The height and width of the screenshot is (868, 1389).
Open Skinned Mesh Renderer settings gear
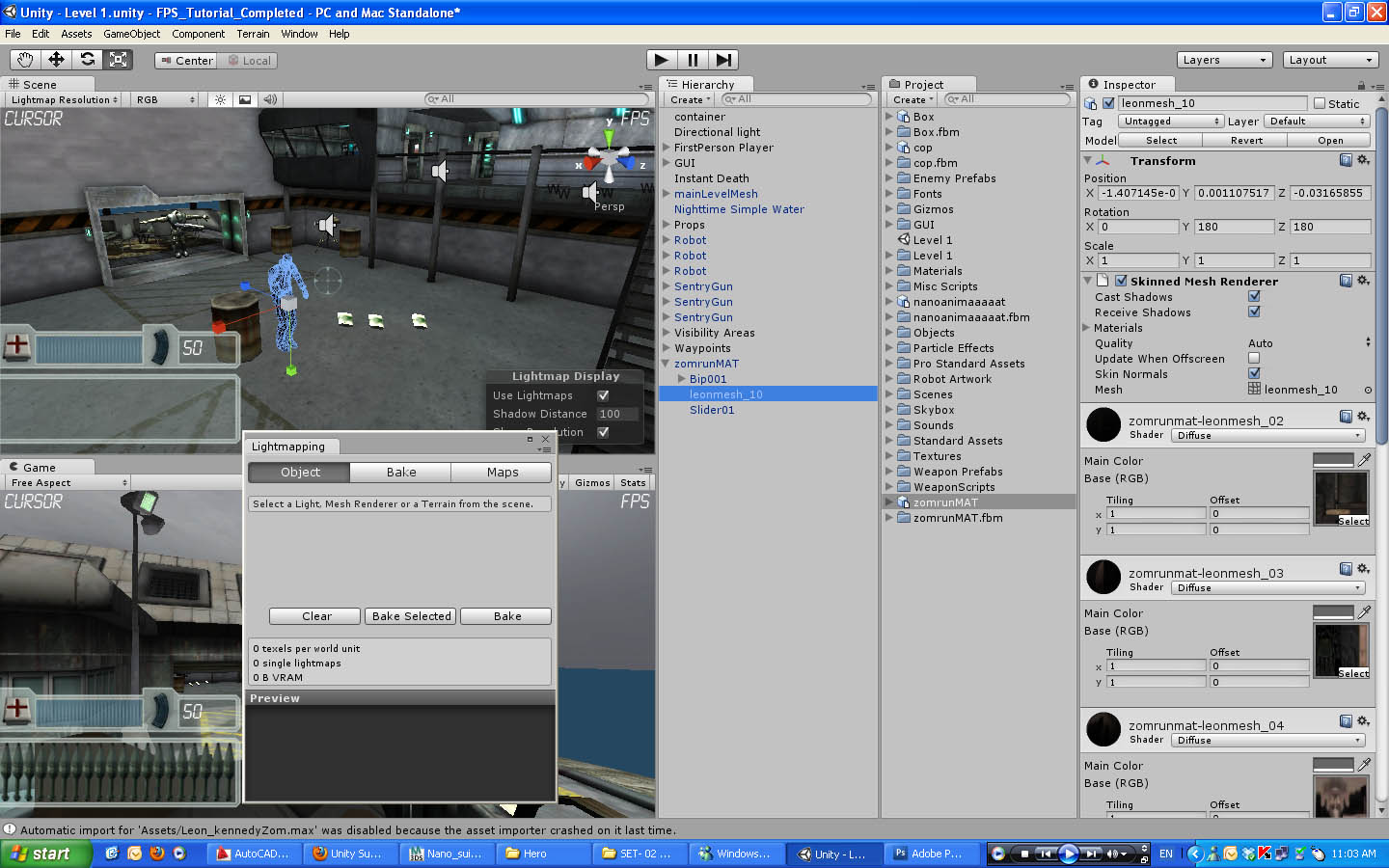pyautogui.click(x=1364, y=281)
